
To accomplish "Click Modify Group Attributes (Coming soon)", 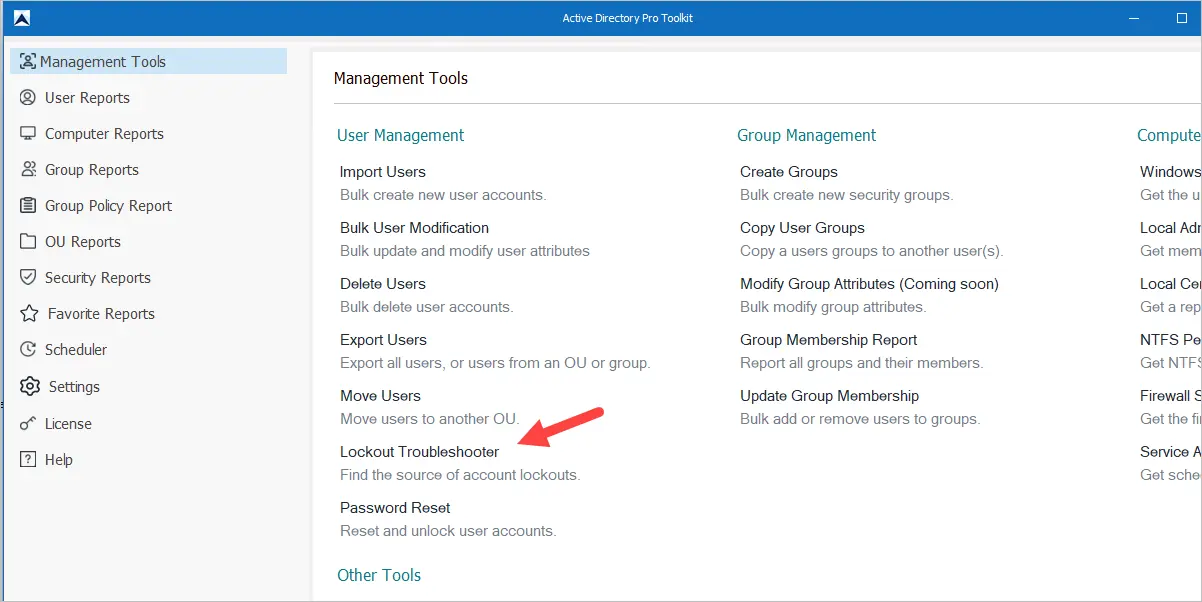I will (x=869, y=283).
